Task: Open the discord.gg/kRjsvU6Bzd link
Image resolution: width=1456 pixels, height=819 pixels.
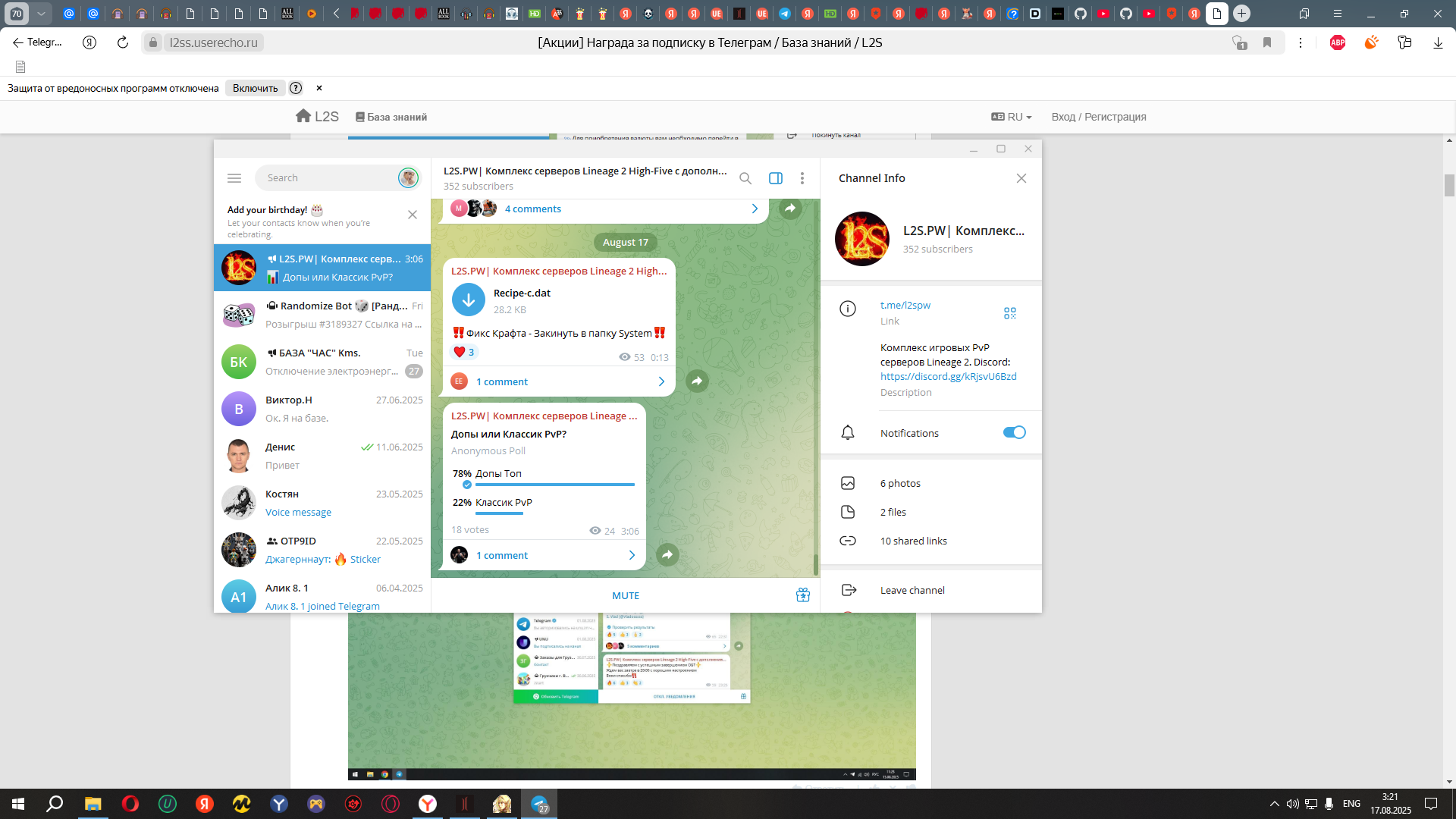Action: point(948,376)
